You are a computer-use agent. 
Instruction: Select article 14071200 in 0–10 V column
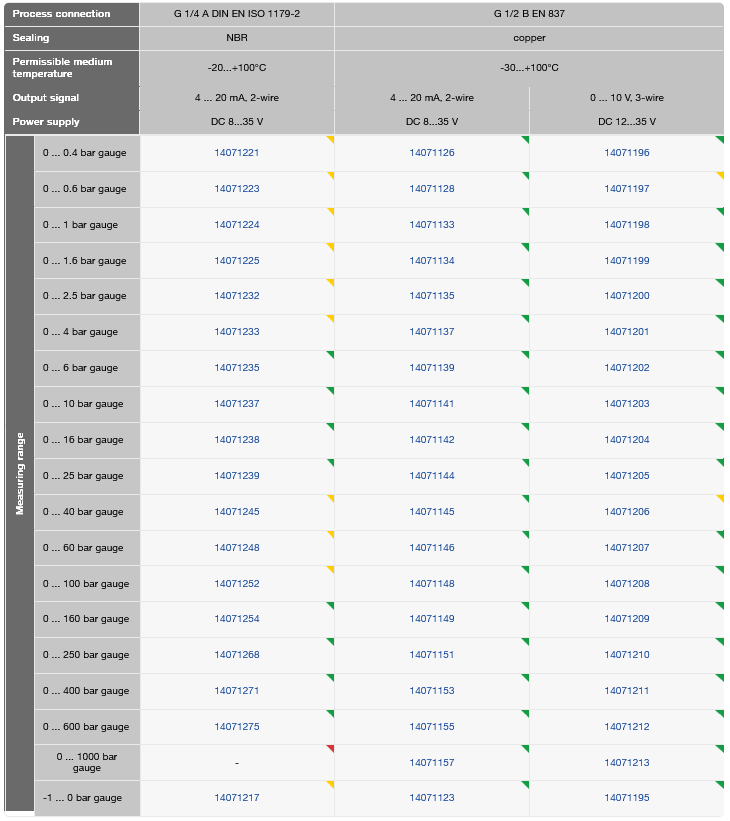click(627, 296)
